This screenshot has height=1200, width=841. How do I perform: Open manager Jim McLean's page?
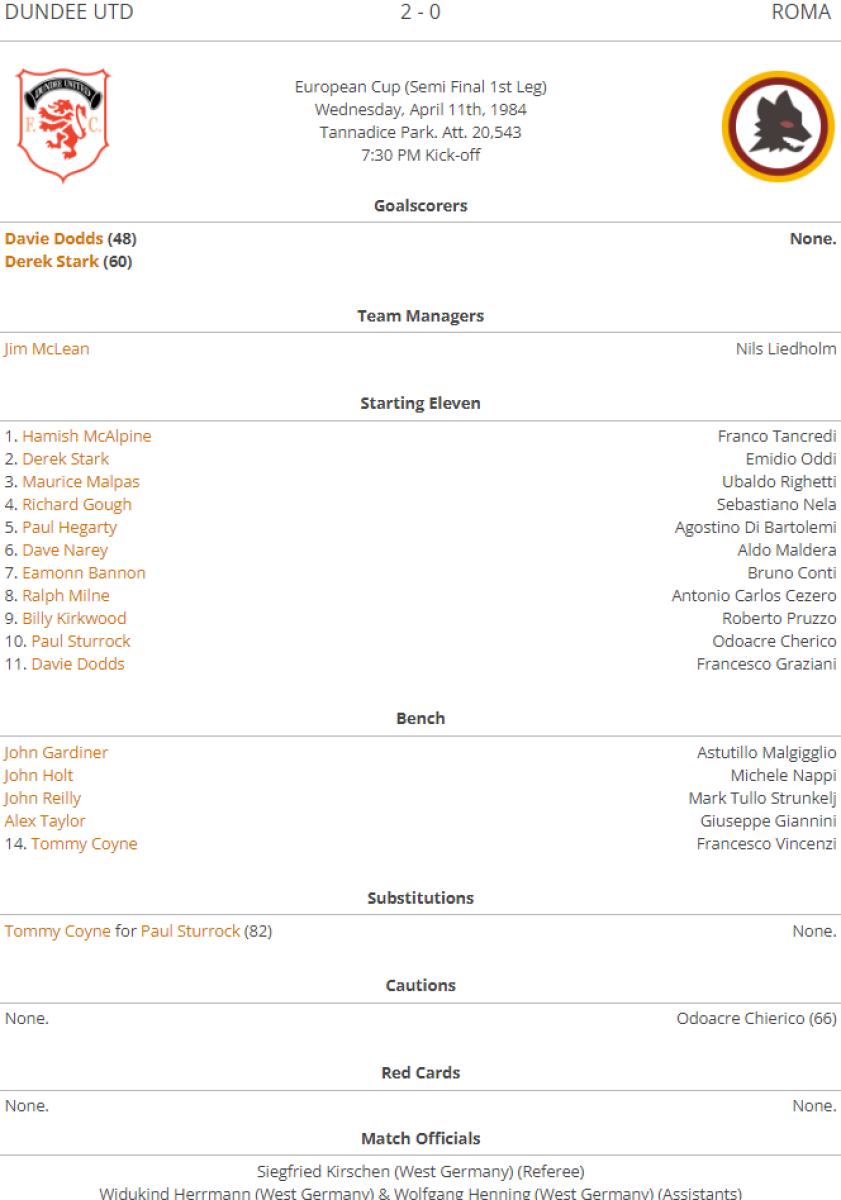47,349
